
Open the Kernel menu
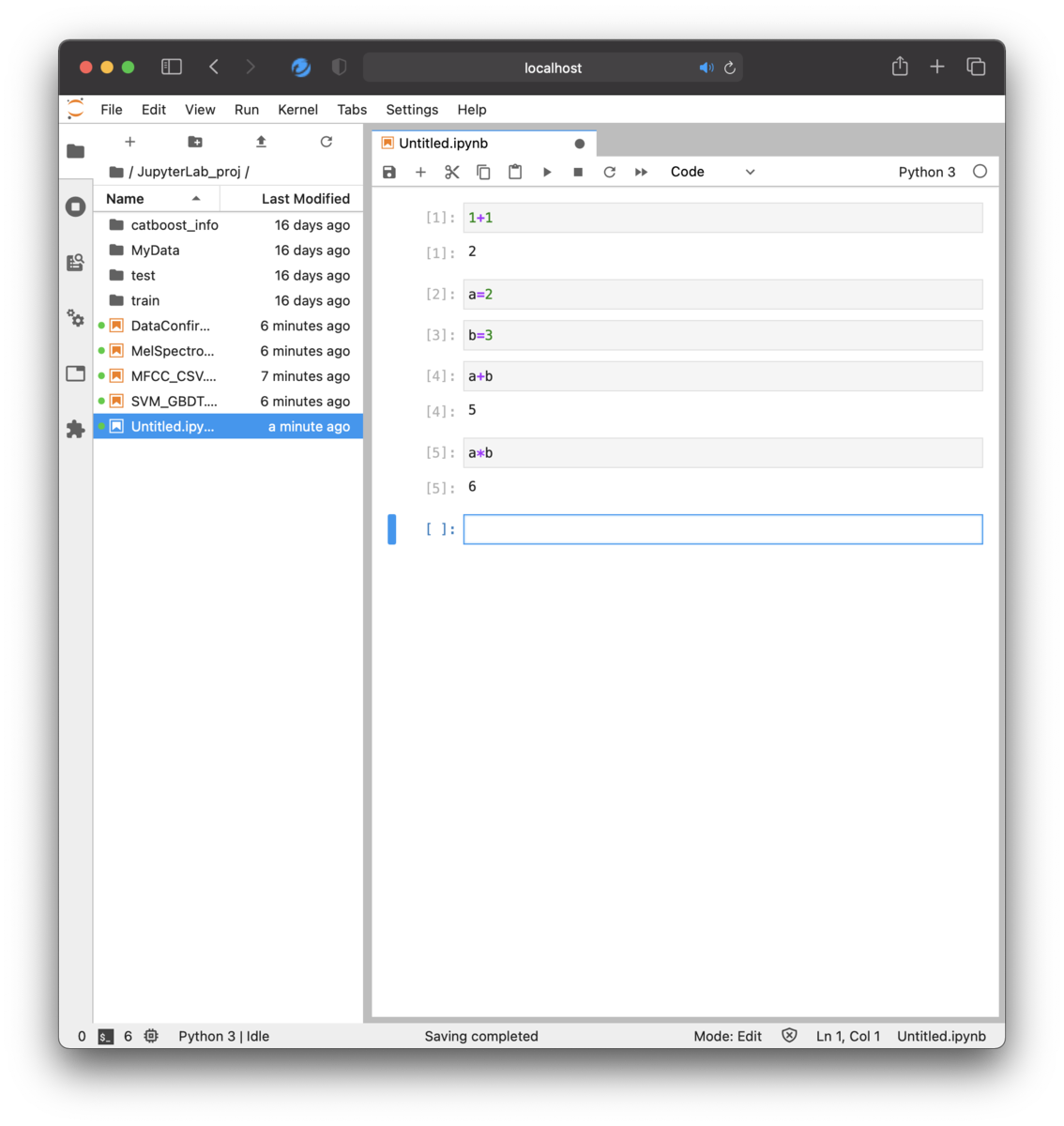click(x=297, y=110)
